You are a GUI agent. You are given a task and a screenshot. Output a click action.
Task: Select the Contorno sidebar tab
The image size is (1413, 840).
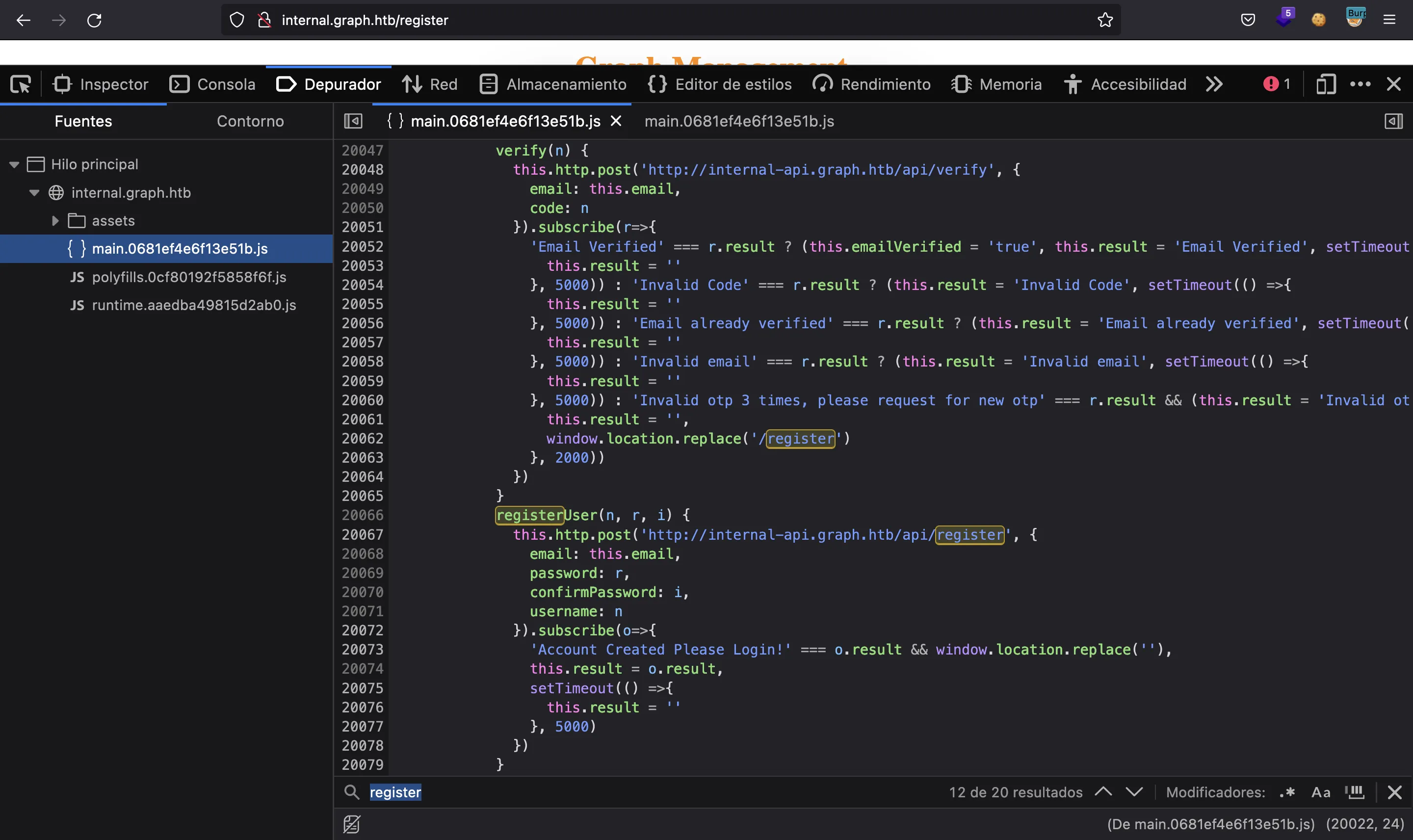coord(250,121)
